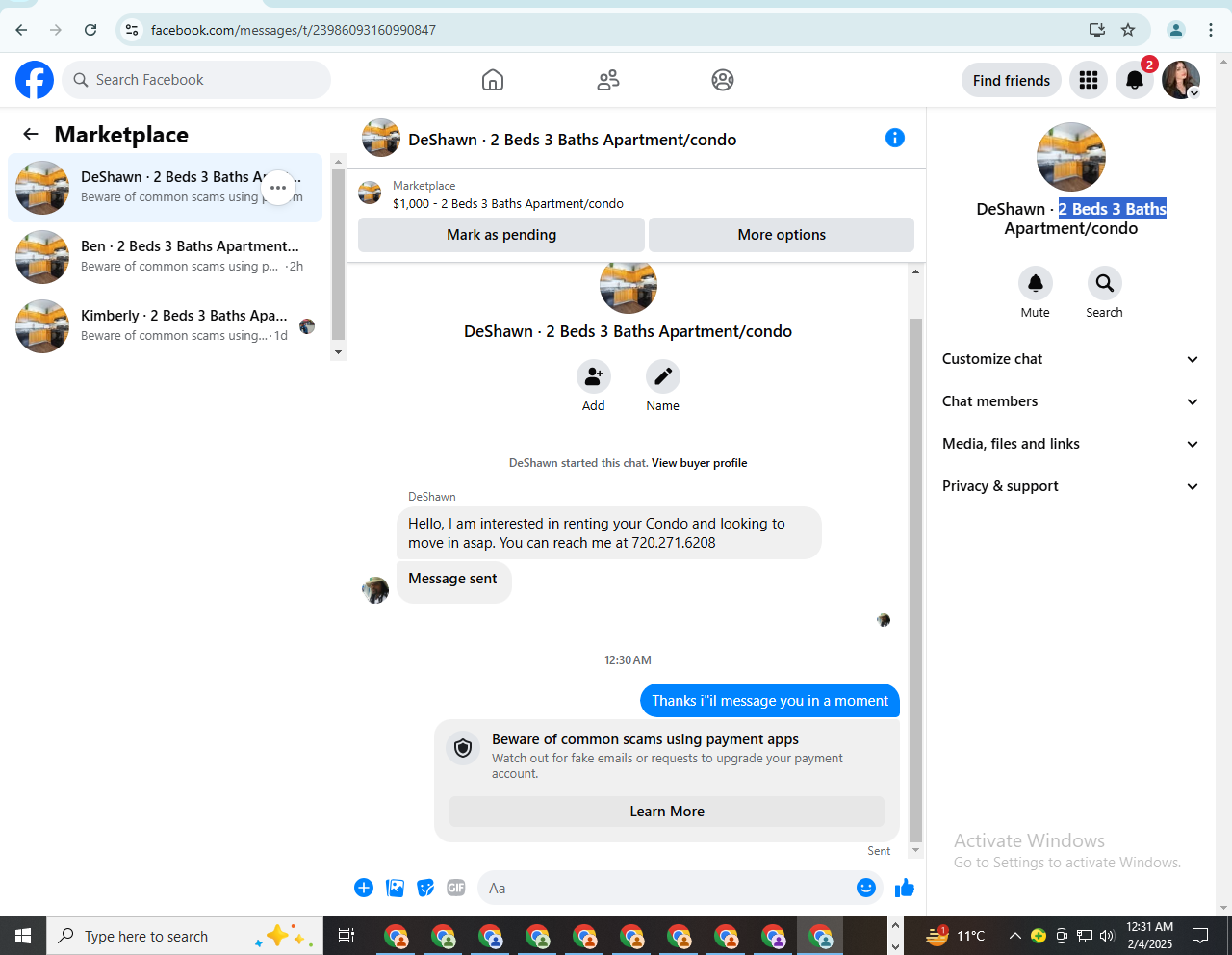
Task: Open the network icon in system tray
Action: click(x=1085, y=936)
